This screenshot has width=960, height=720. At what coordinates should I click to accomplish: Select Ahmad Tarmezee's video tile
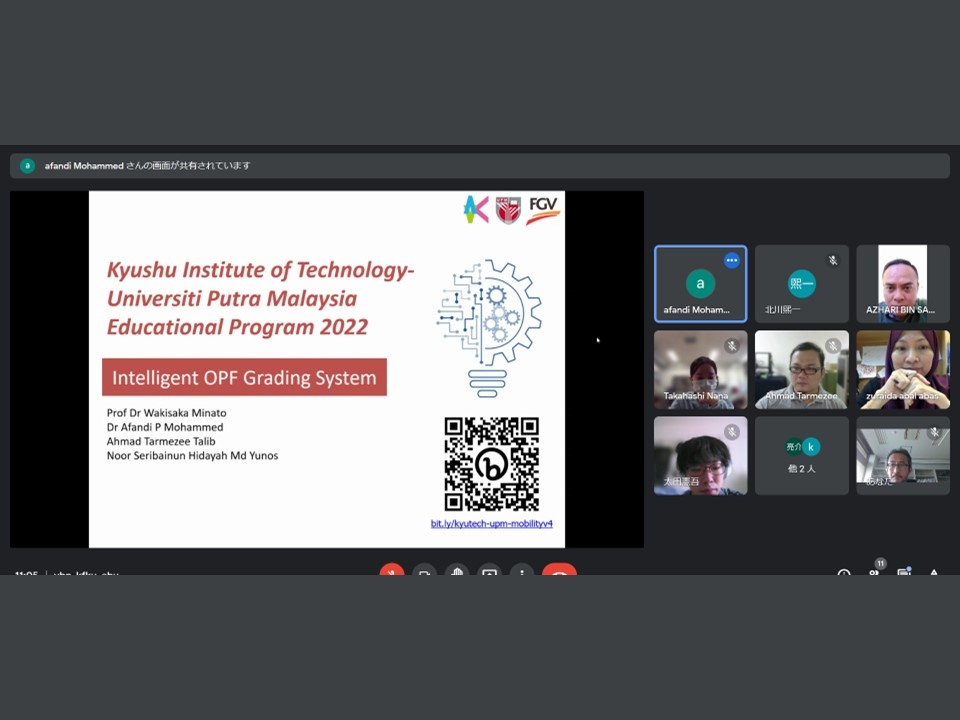(801, 370)
